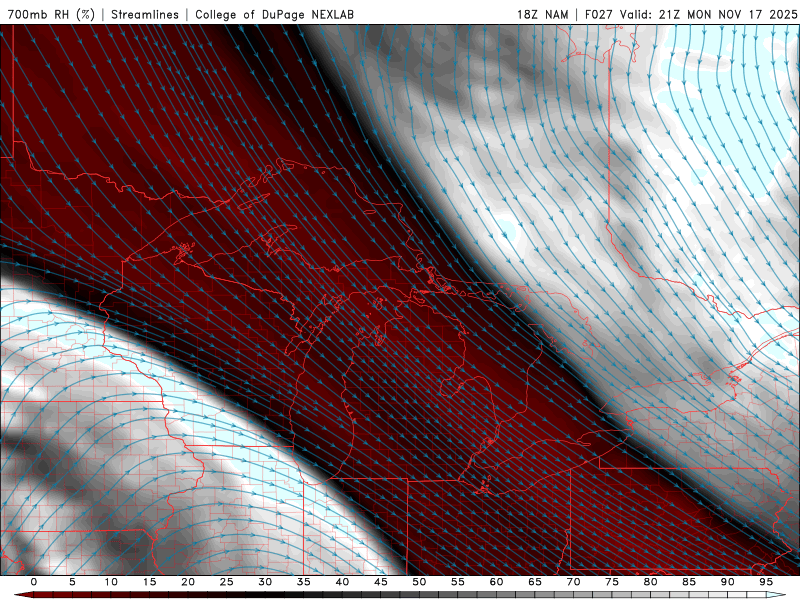Click the '25' humidity scale label

click(x=227, y=582)
